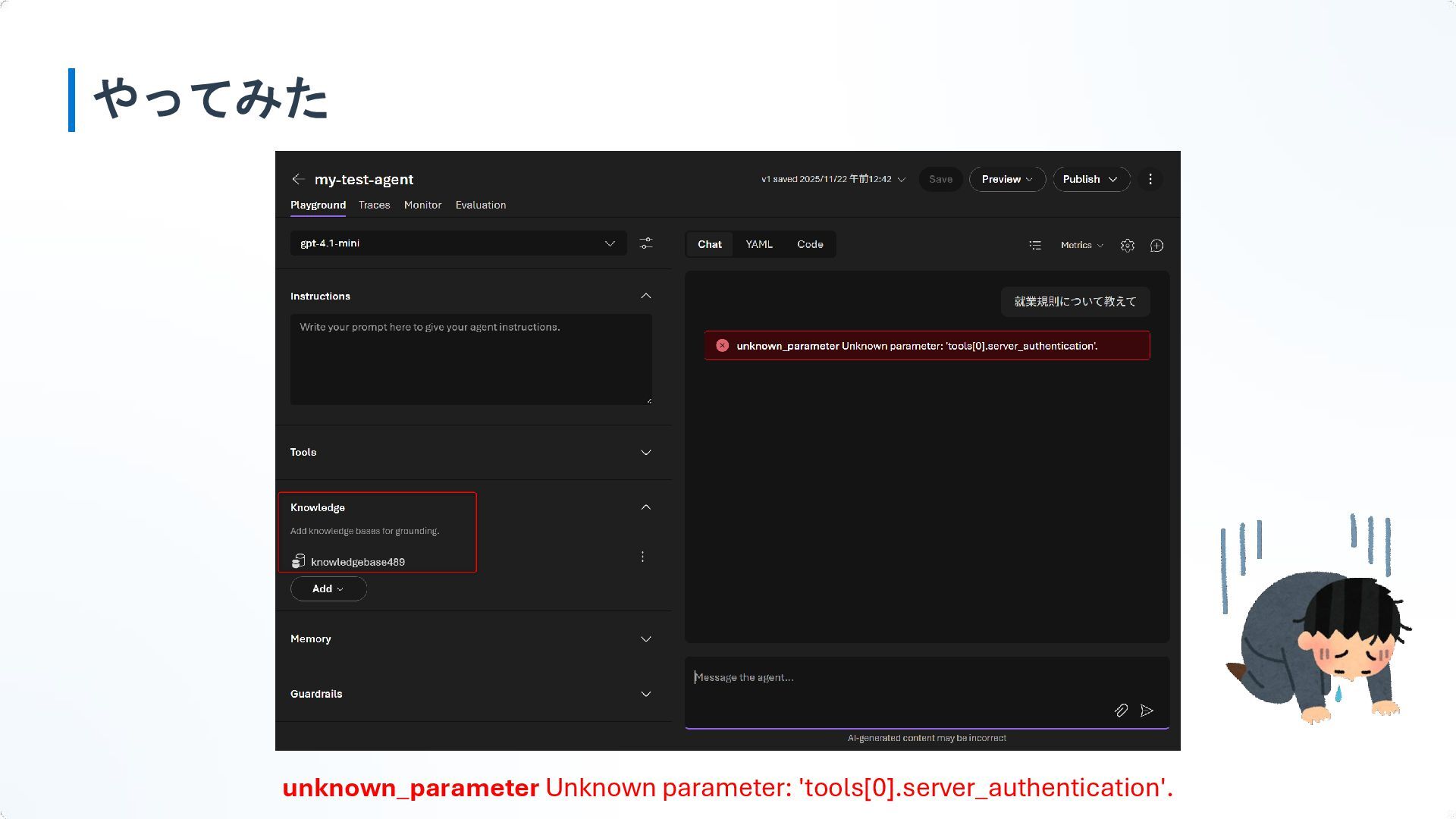This screenshot has width=1456, height=819.
Task: Click the list view icon near Metrics
Action: 1035,245
